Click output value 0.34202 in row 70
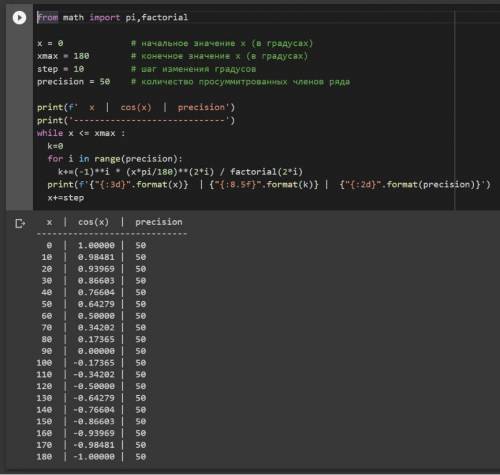The height and width of the screenshot is (475, 500). coord(96,327)
